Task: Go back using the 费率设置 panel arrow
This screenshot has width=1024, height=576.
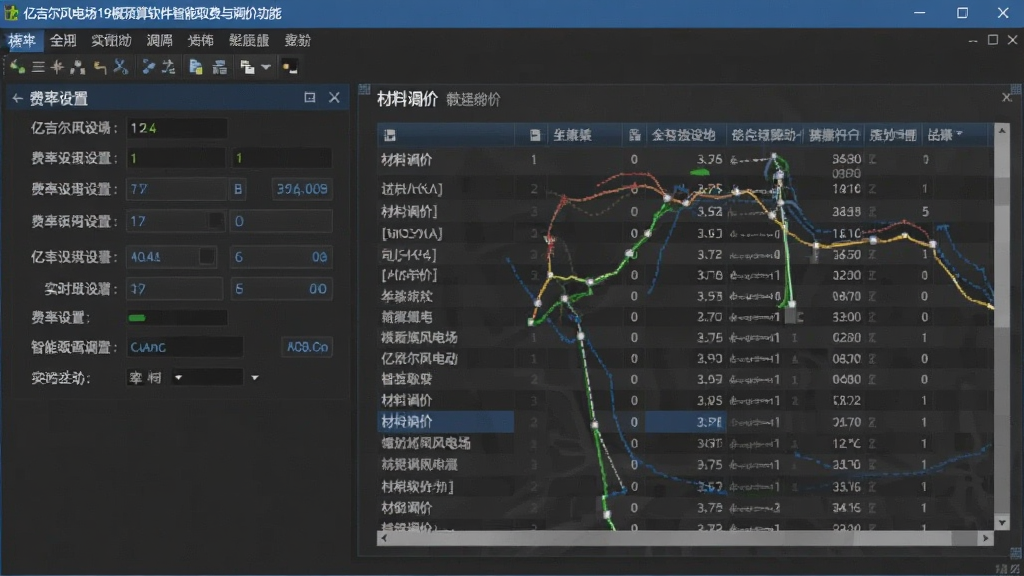Action: (18, 99)
